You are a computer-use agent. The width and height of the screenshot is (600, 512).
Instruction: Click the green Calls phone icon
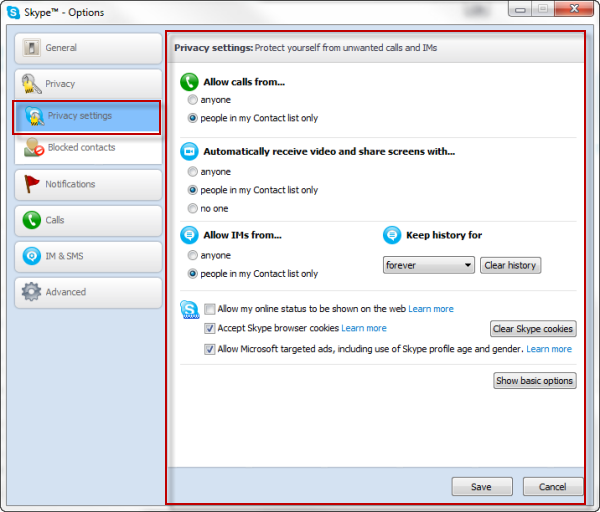(31, 220)
